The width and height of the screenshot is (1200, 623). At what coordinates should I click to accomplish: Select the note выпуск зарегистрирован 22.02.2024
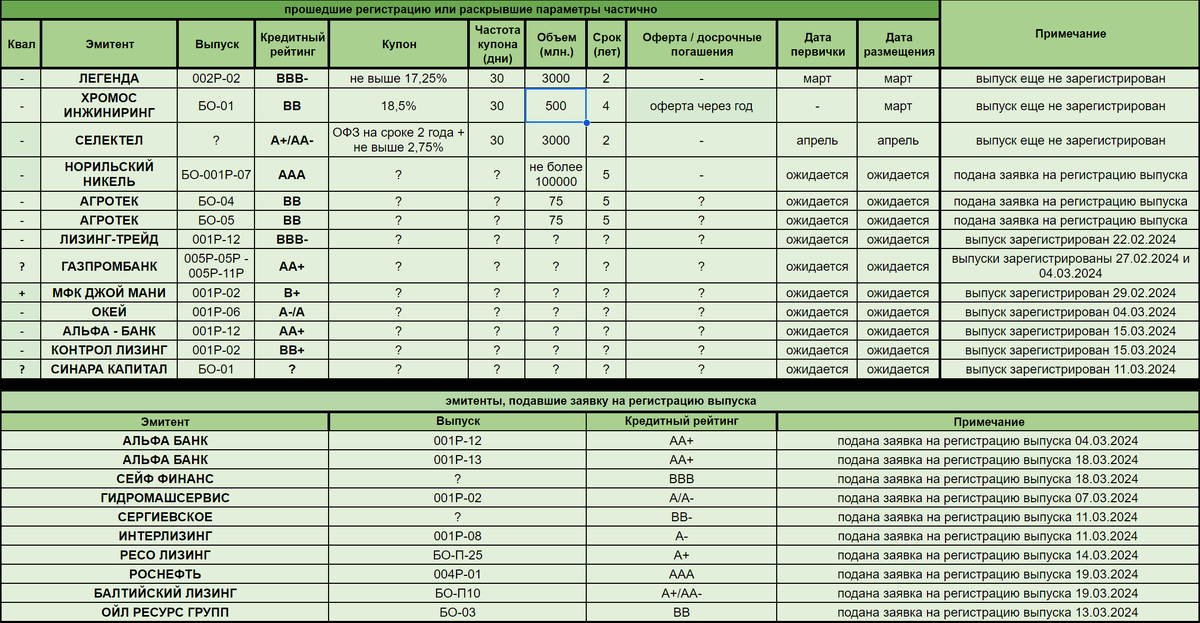pos(1070,239)
